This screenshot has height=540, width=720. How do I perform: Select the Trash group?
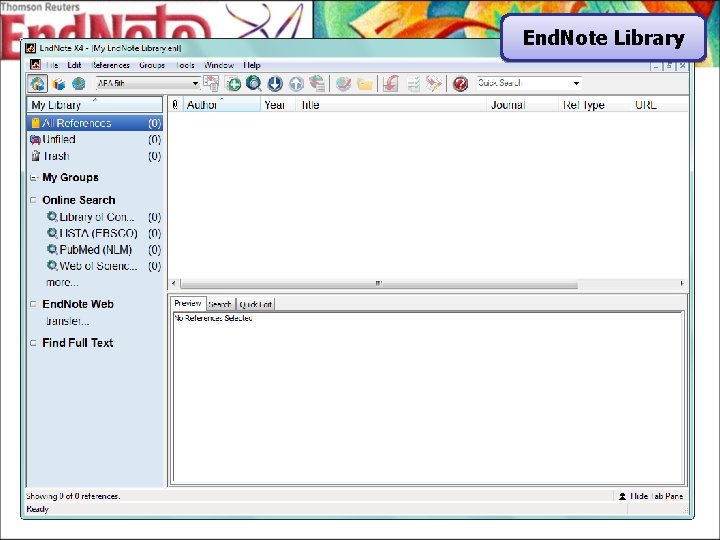tap(95, 156)
